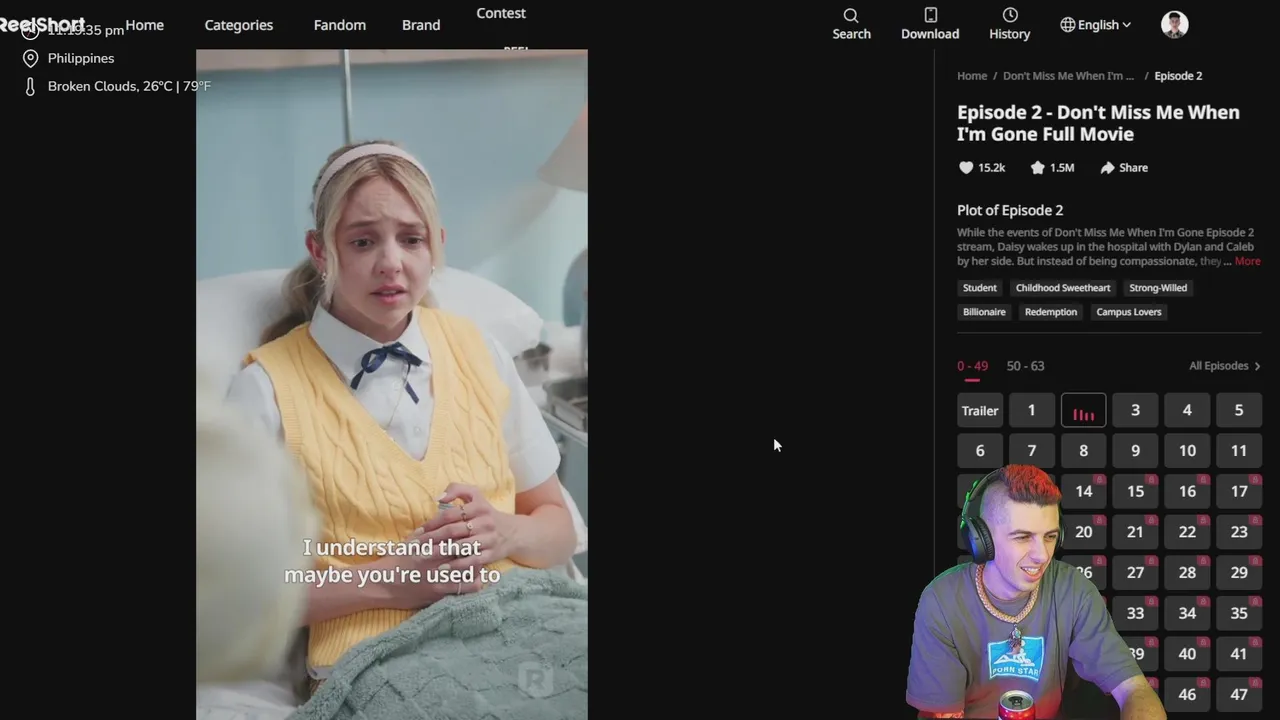1280x720 pixels.
Task: Open locked episode 23
Action: tap(1239, 532)
